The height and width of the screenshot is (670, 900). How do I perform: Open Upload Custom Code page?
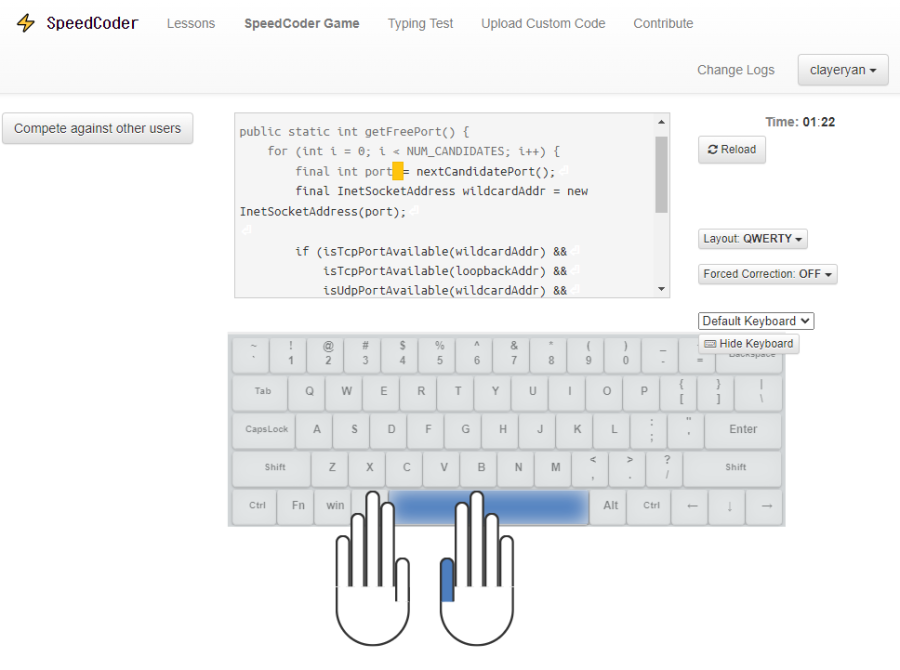[543, 24]
